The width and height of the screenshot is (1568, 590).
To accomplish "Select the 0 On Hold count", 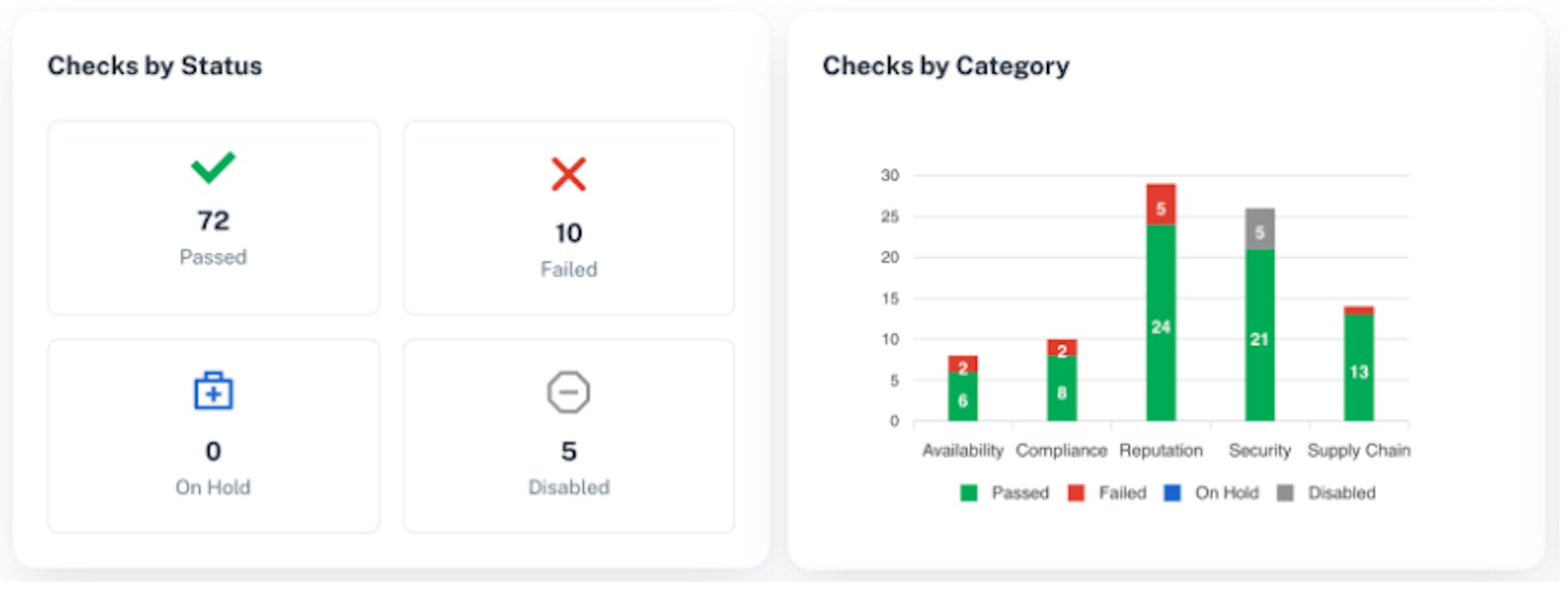I will [x=213, y=451].
